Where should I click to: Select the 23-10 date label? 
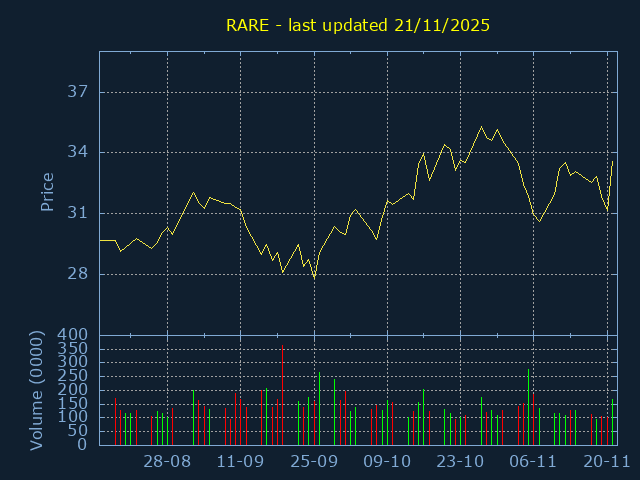coord(460,462)
